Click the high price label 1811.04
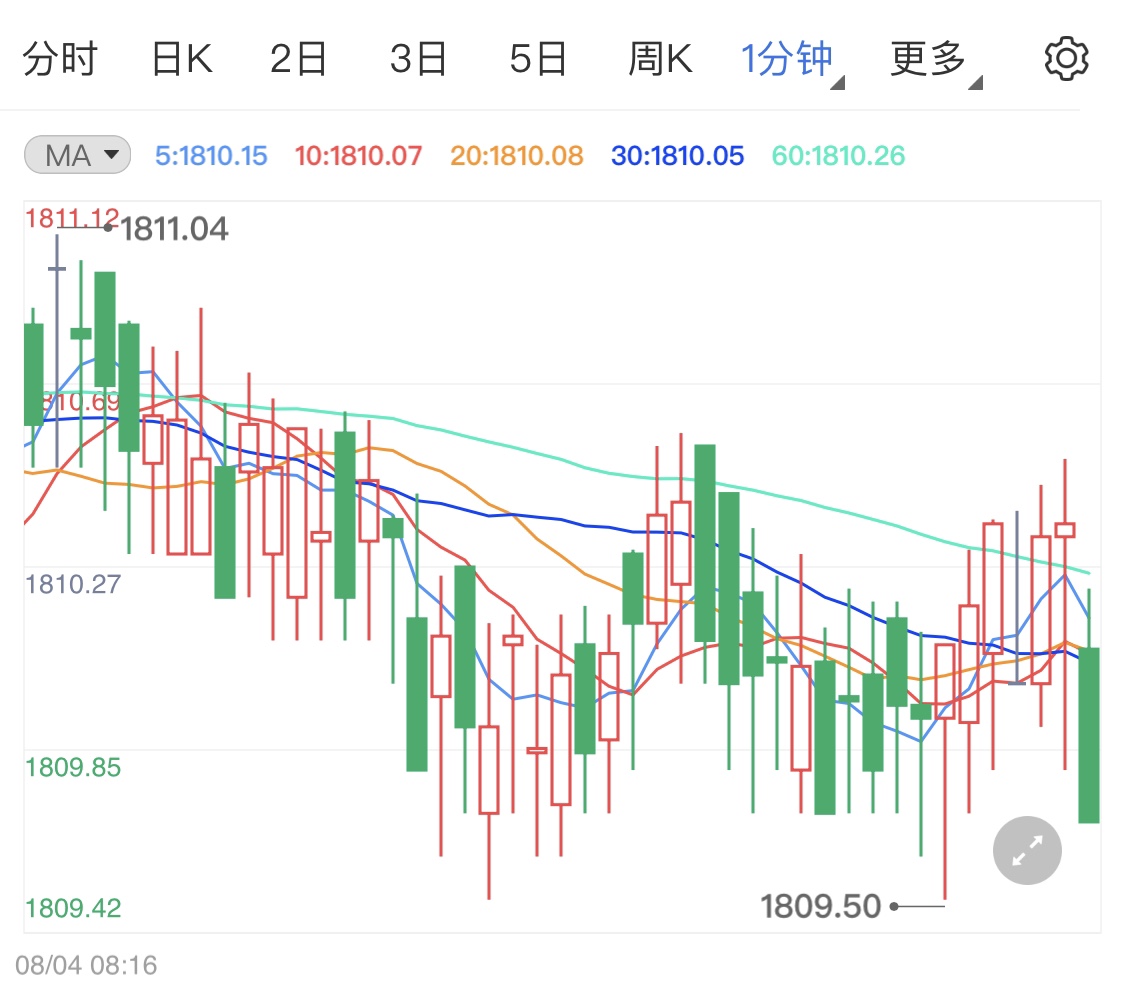 (174, 230)
